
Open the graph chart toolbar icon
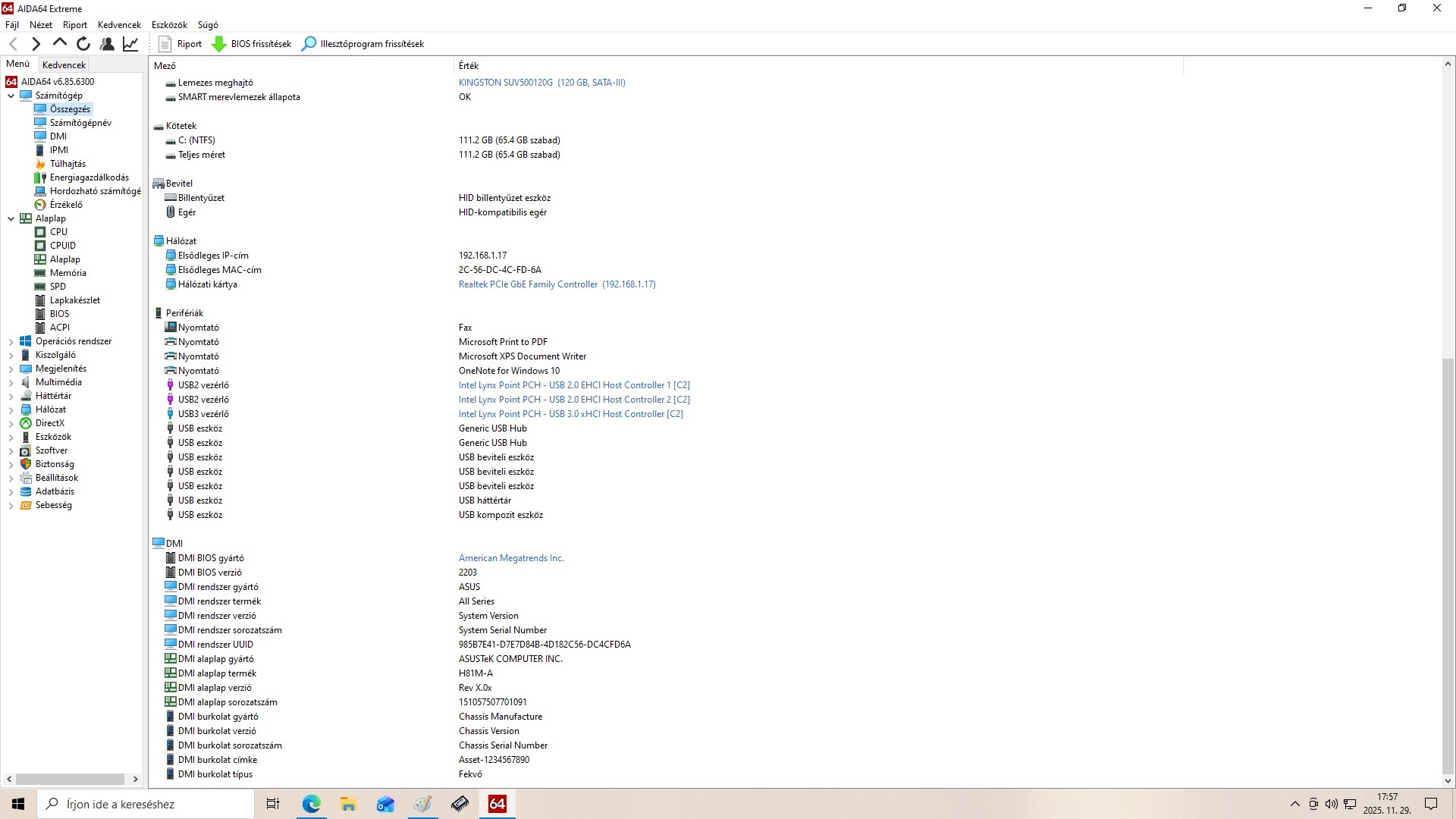pyautogui.click(x=130, y=44)
